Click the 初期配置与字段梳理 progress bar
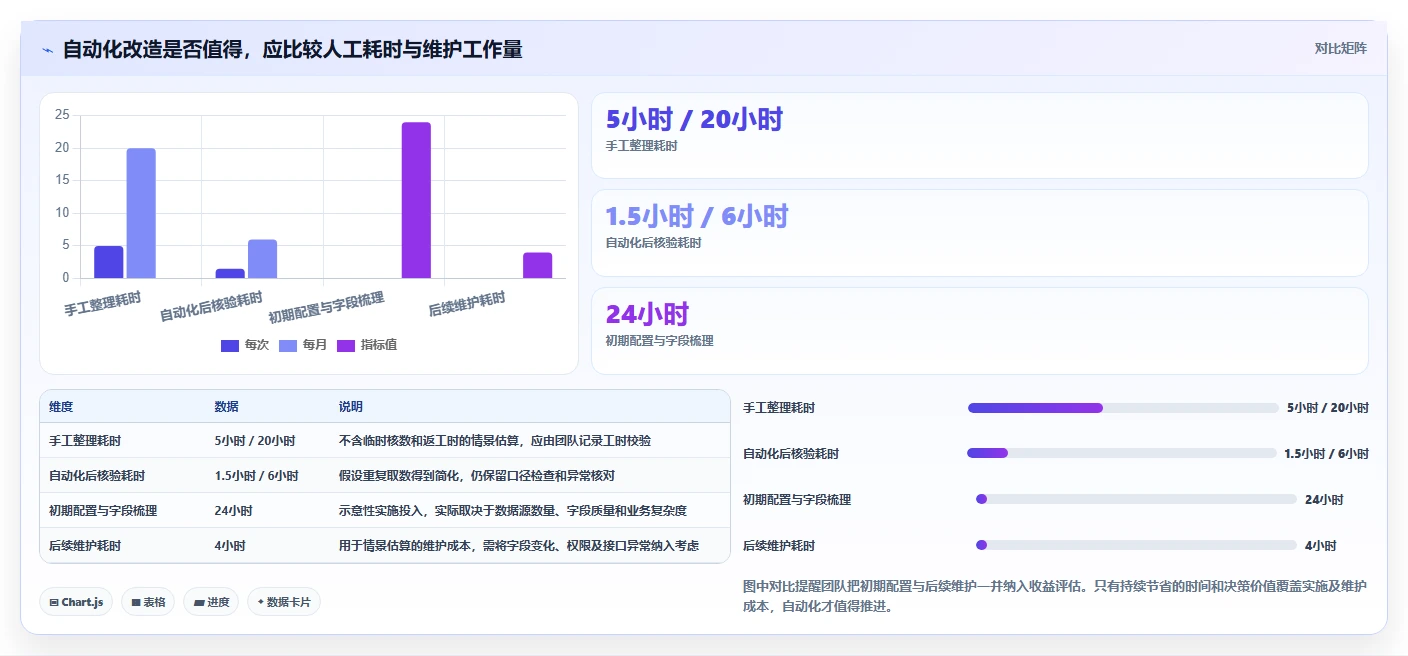The height and width of the screenshot is (656, 1408). (x=1136, y=499)
